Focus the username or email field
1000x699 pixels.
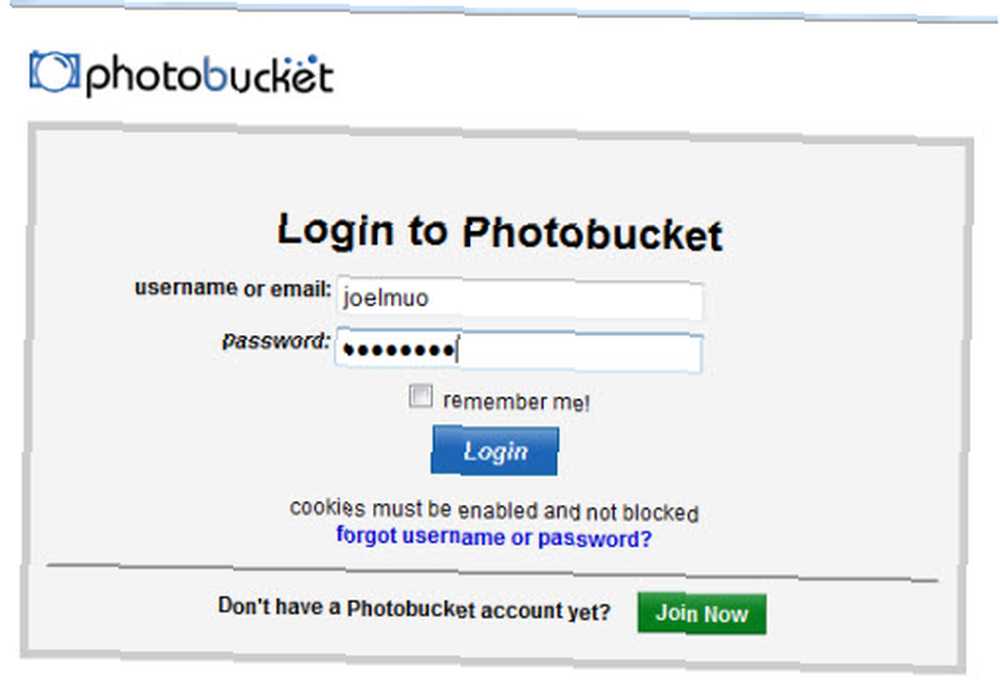[x=520, y=298]
